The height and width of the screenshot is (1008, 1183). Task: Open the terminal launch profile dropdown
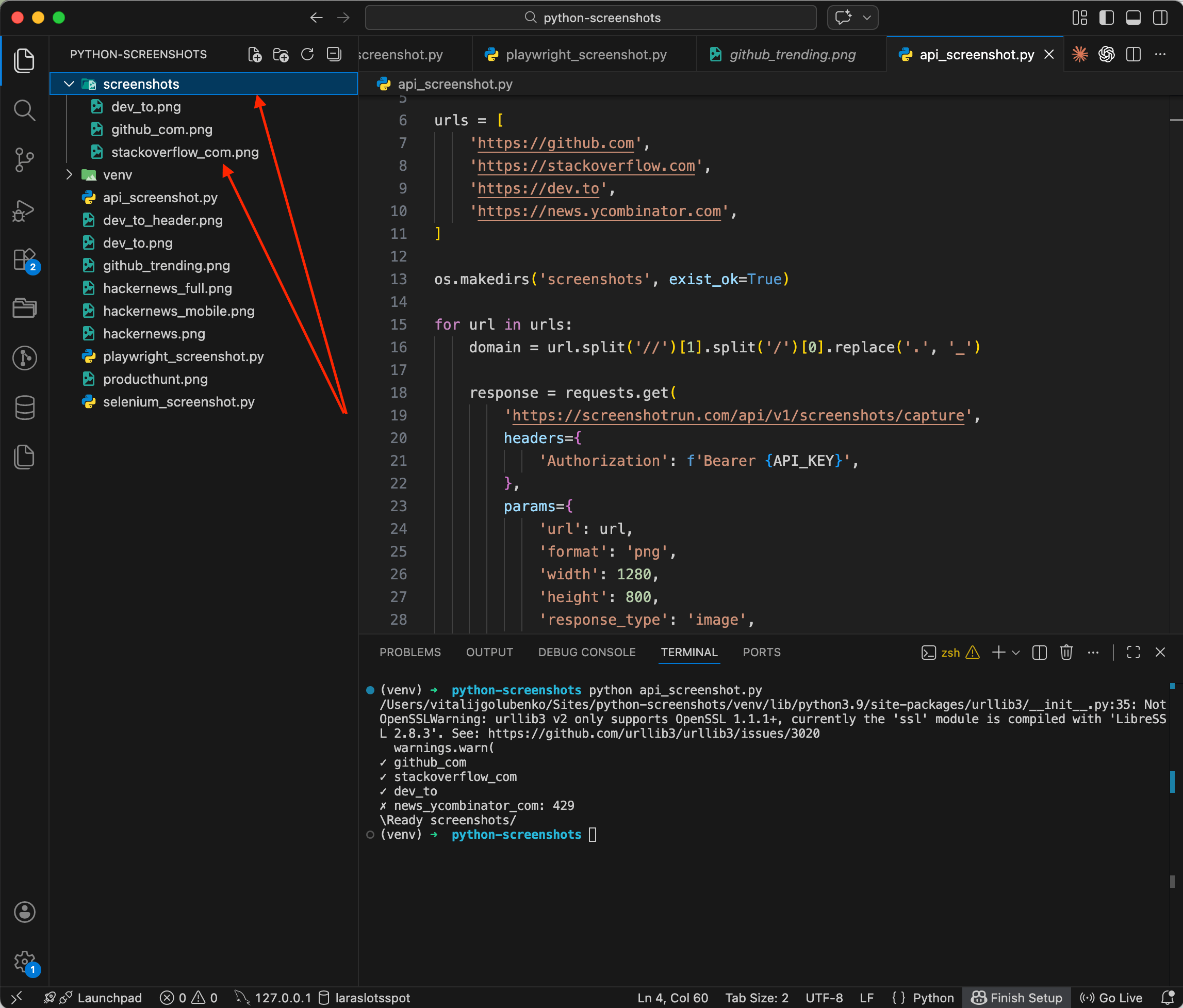[1016, 653]
